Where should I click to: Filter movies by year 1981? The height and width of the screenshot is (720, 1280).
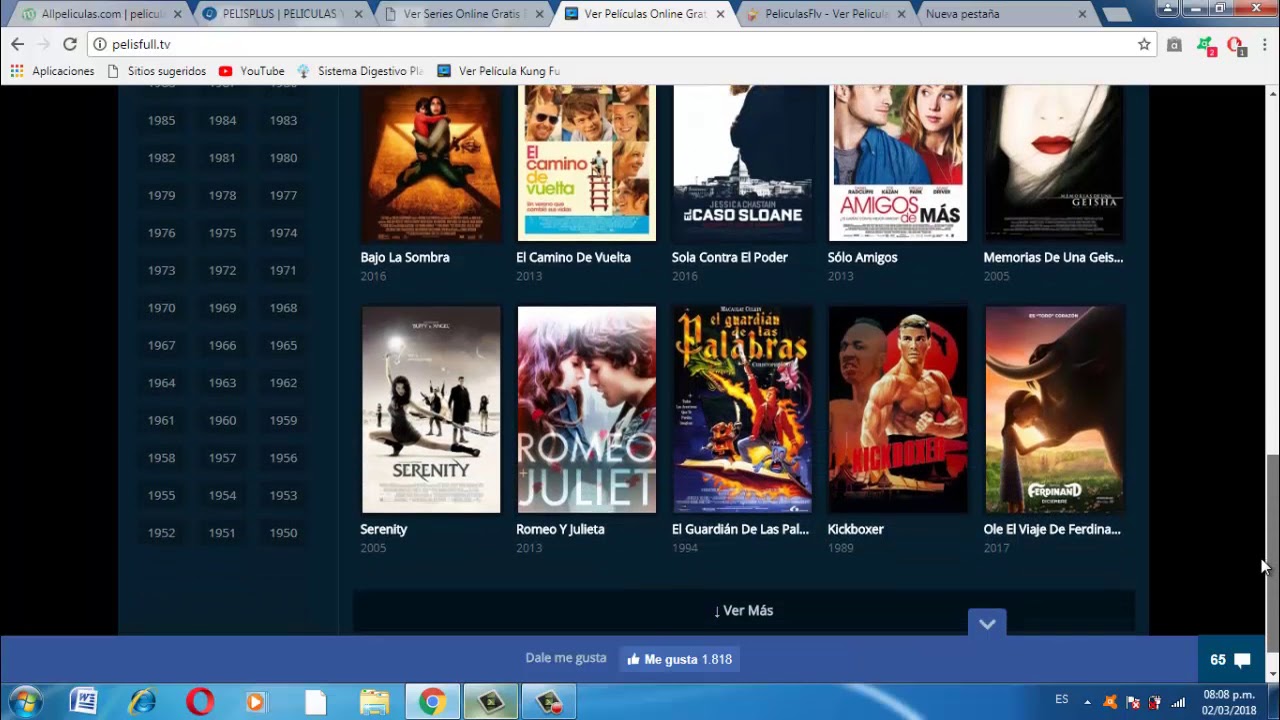click(222, 158)
